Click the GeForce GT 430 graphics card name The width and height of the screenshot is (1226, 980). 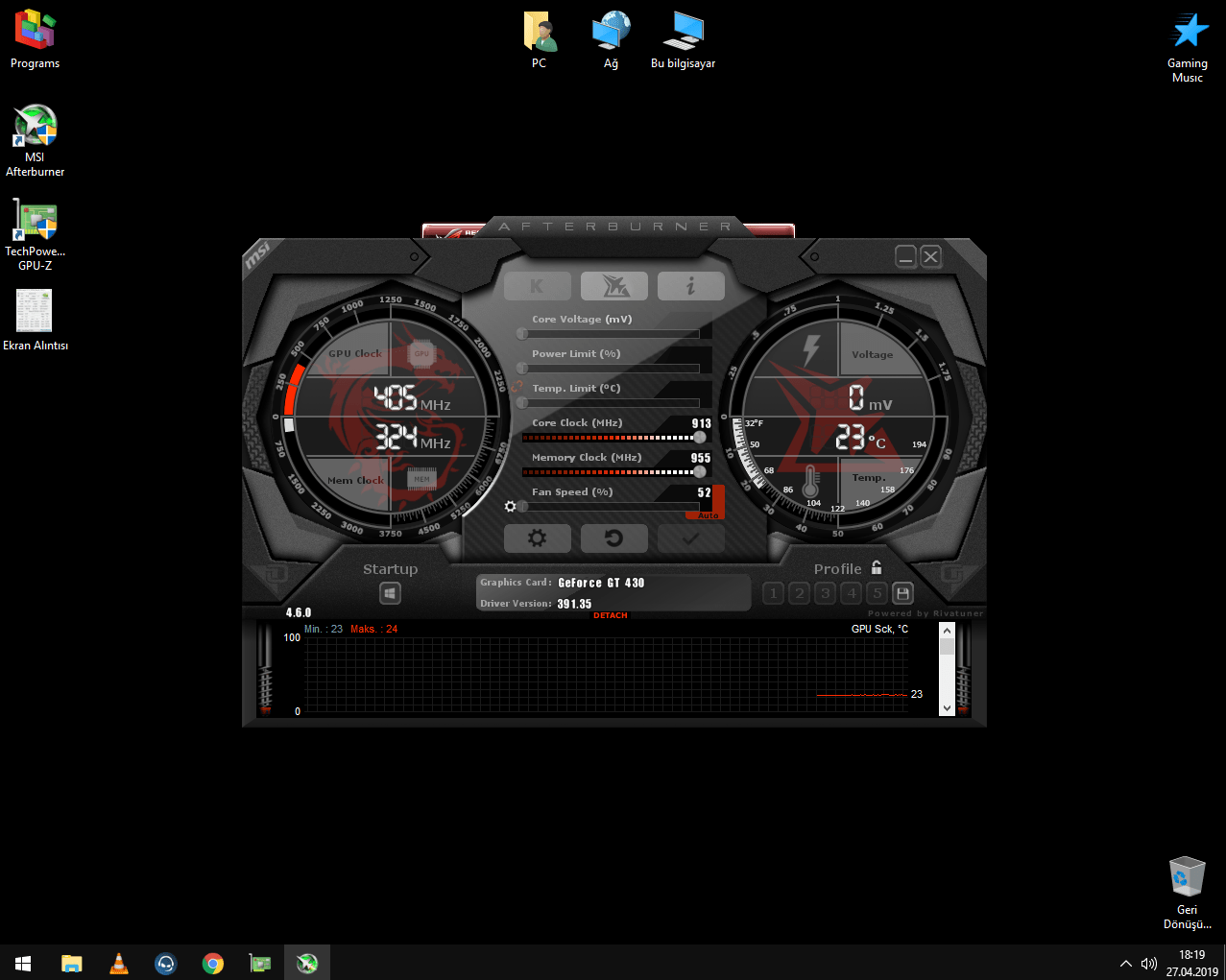pyautogui.click(x=602, y=583)
